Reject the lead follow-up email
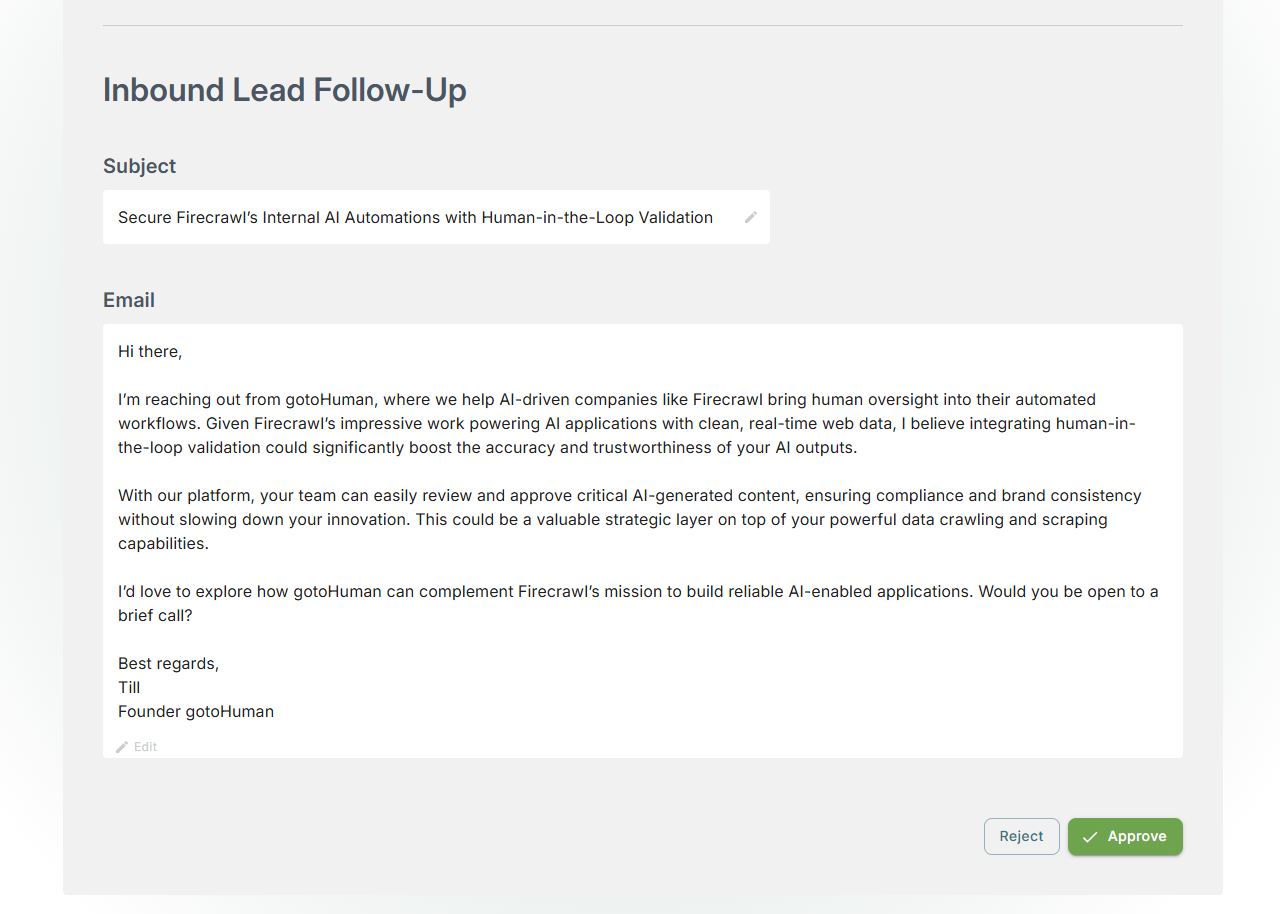This screenshot has width=1280, height=914. (x=1021, y=837)
